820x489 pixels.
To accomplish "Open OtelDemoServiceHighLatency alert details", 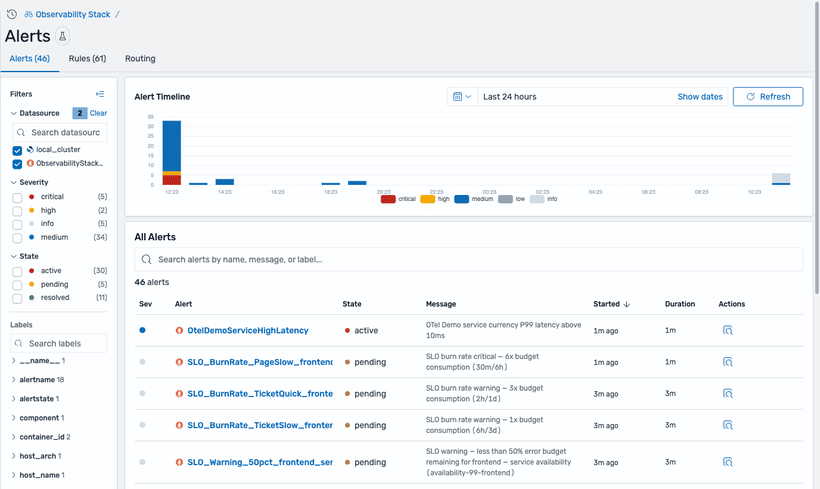I will click(248, 331).
